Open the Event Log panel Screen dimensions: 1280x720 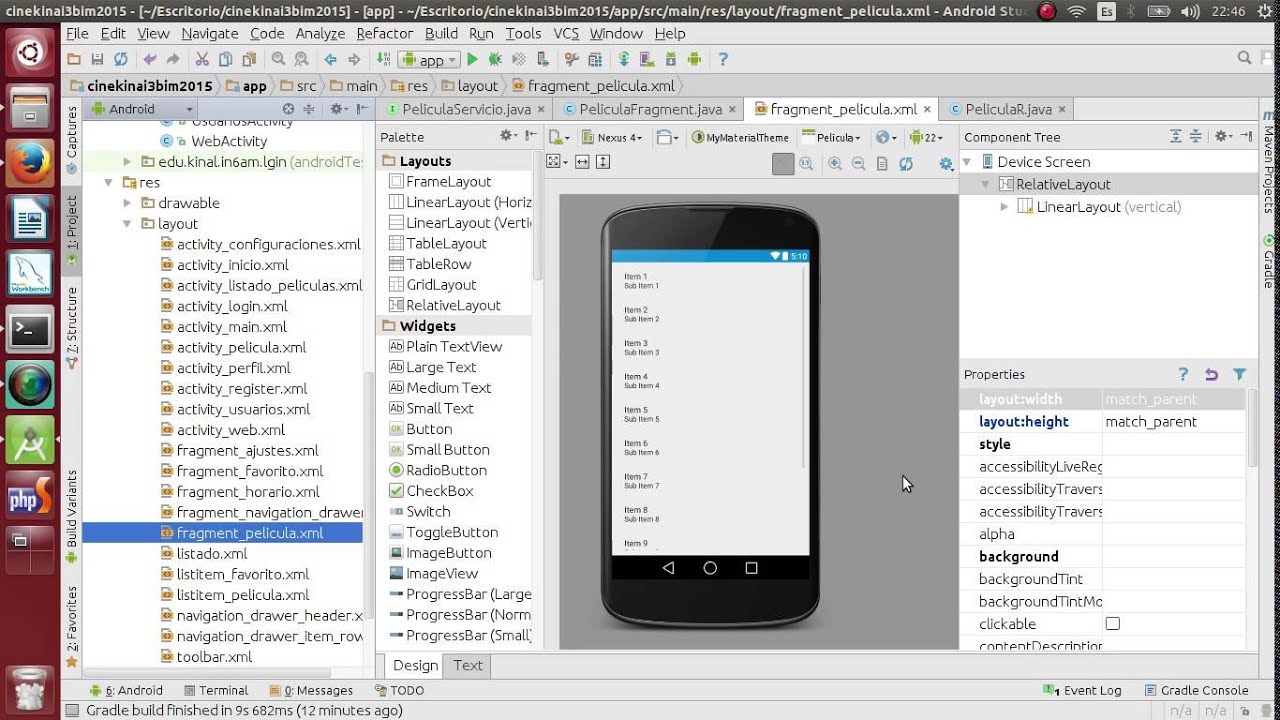click(1082, 690)
